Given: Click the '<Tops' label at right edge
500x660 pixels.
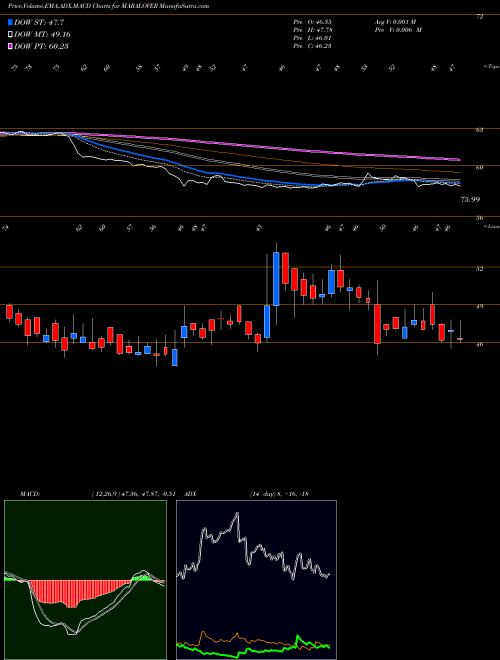Looking at the screenshot, I should pyautogui.click(x=491, y=67).
